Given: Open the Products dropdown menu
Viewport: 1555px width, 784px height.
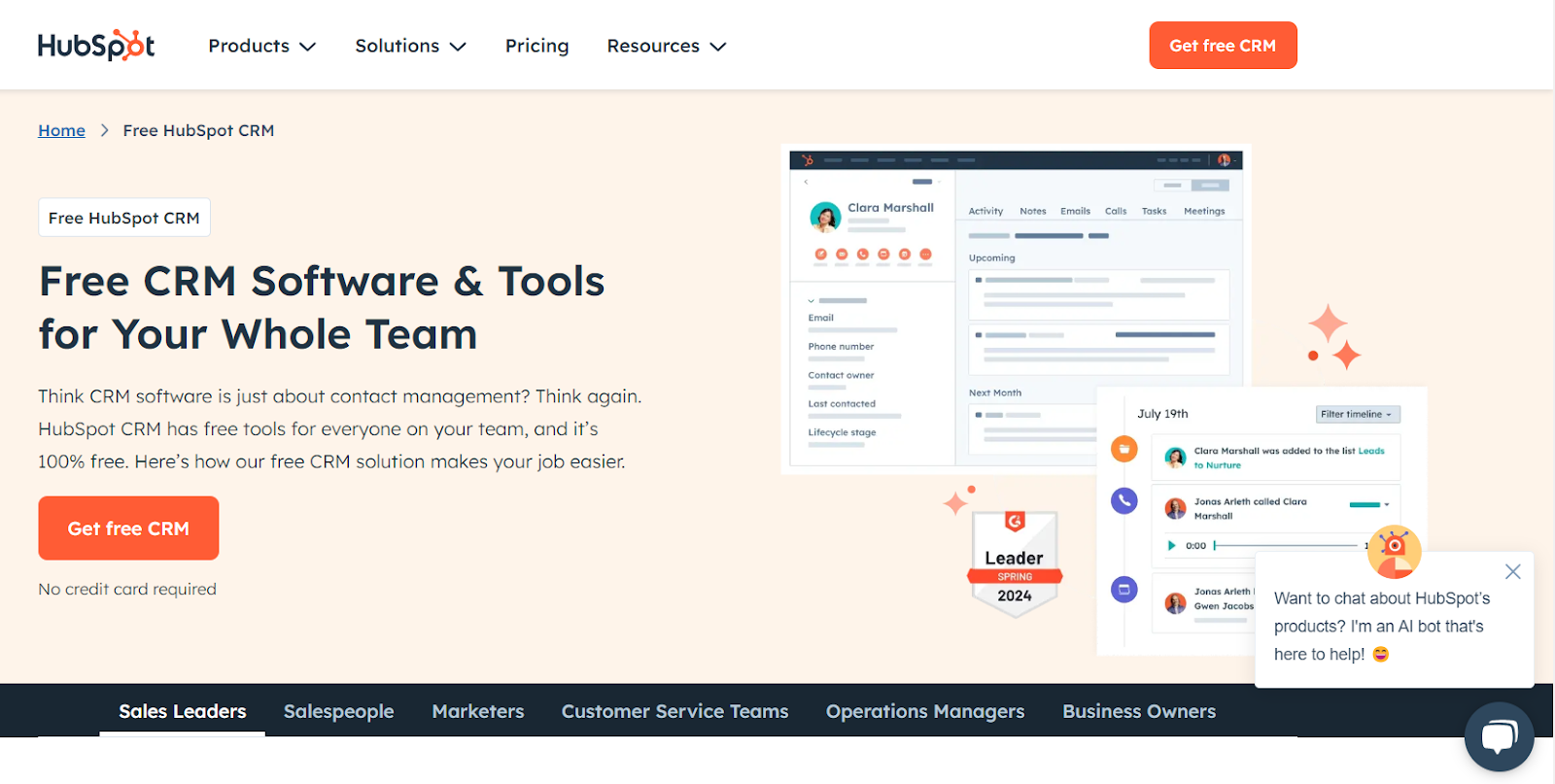Looking at the screenshot, I should click(x=262, y=46).
